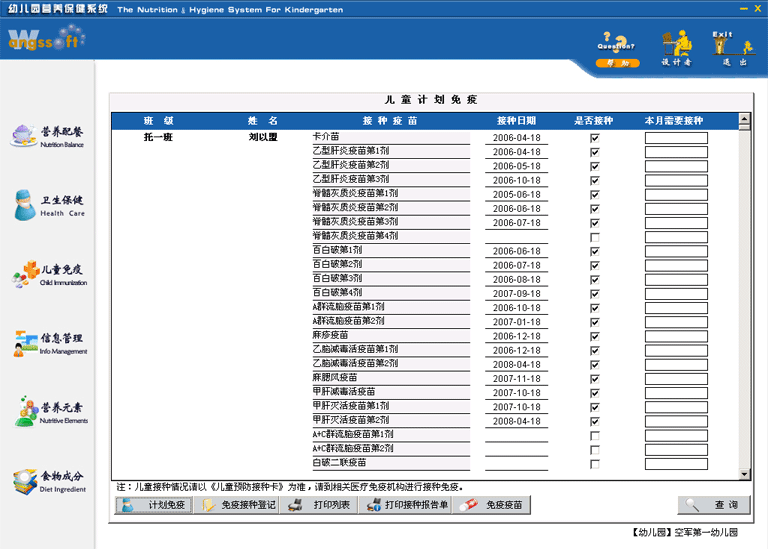Check the 白破二联疫苗 checkbox

point(595,464)
